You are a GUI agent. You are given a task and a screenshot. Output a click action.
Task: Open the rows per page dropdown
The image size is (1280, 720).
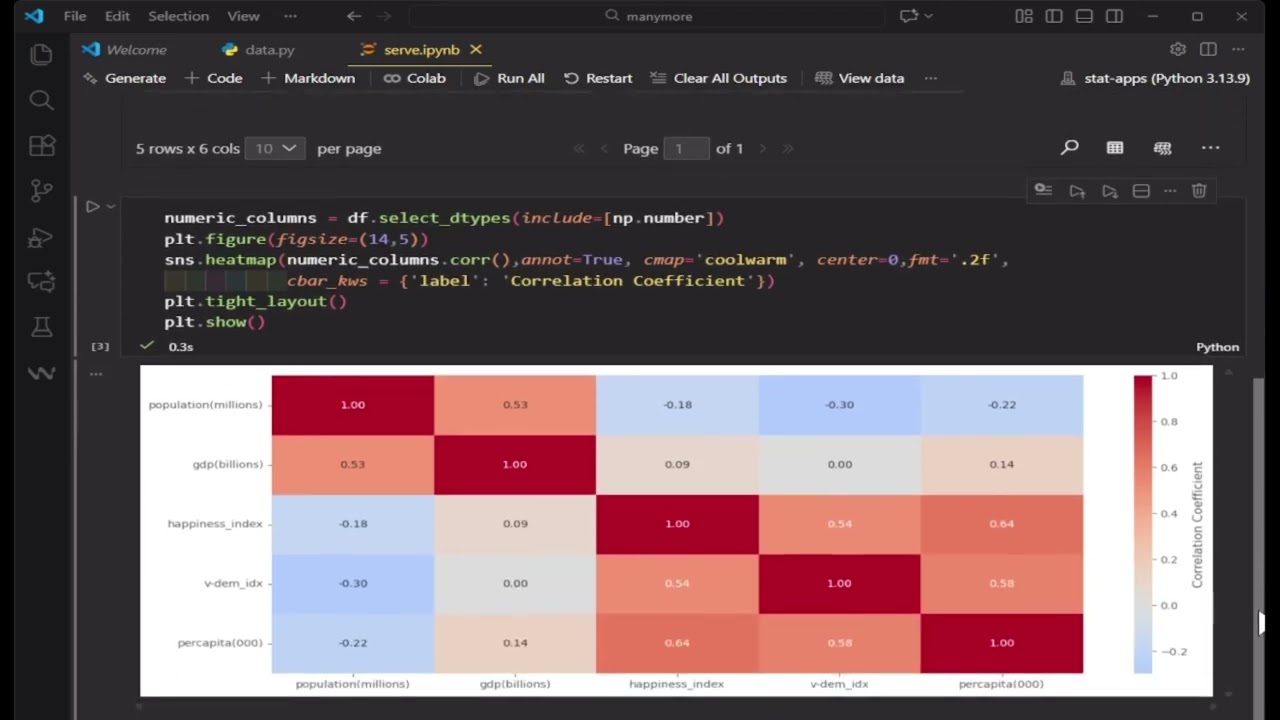(x=275, y=148)
